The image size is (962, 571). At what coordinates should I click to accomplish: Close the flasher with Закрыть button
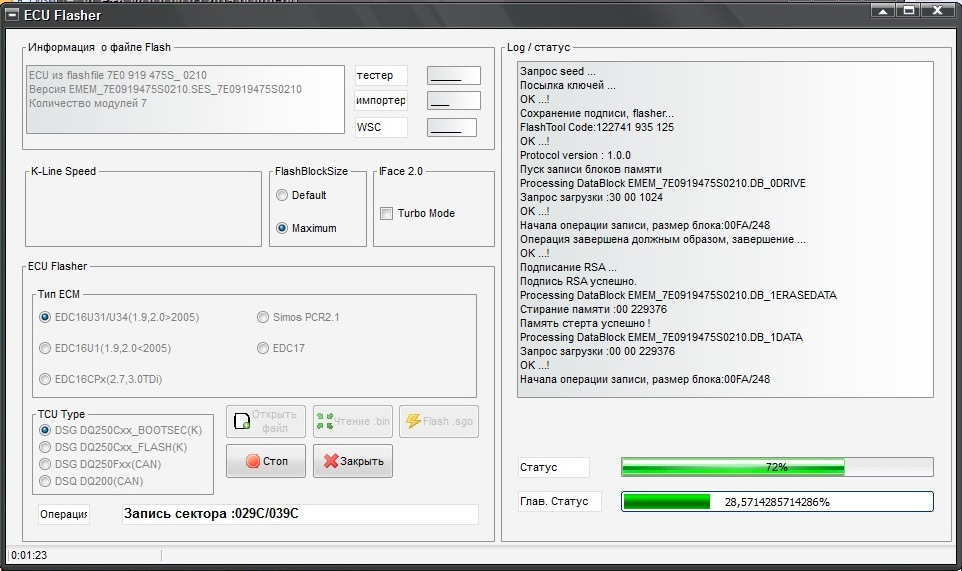click(x=353, y=461)
